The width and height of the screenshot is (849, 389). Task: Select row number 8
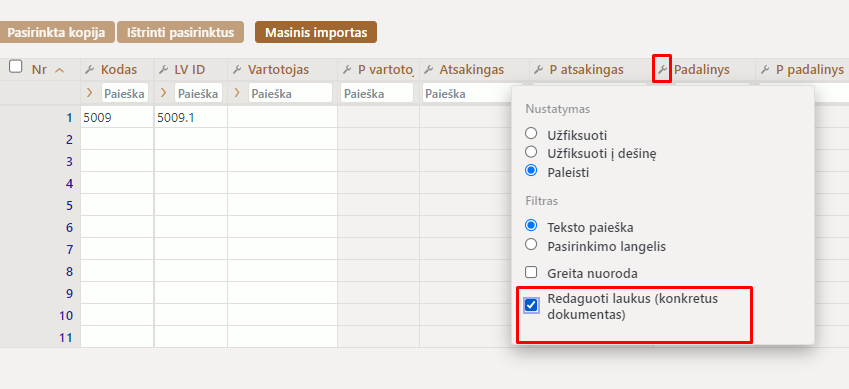click(69, 271)
